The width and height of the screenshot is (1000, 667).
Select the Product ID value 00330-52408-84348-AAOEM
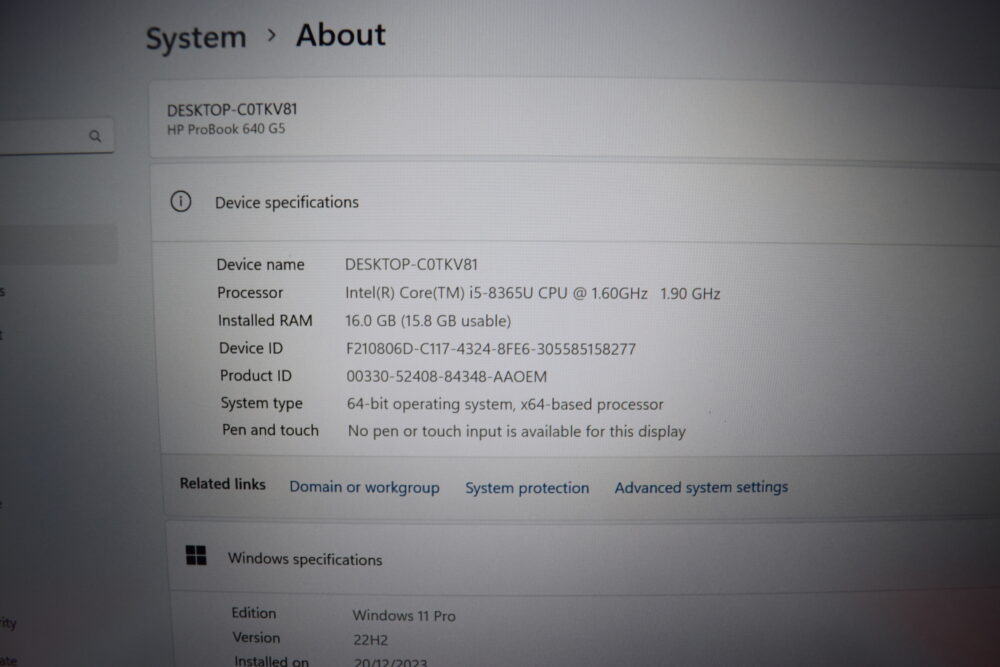446,376
